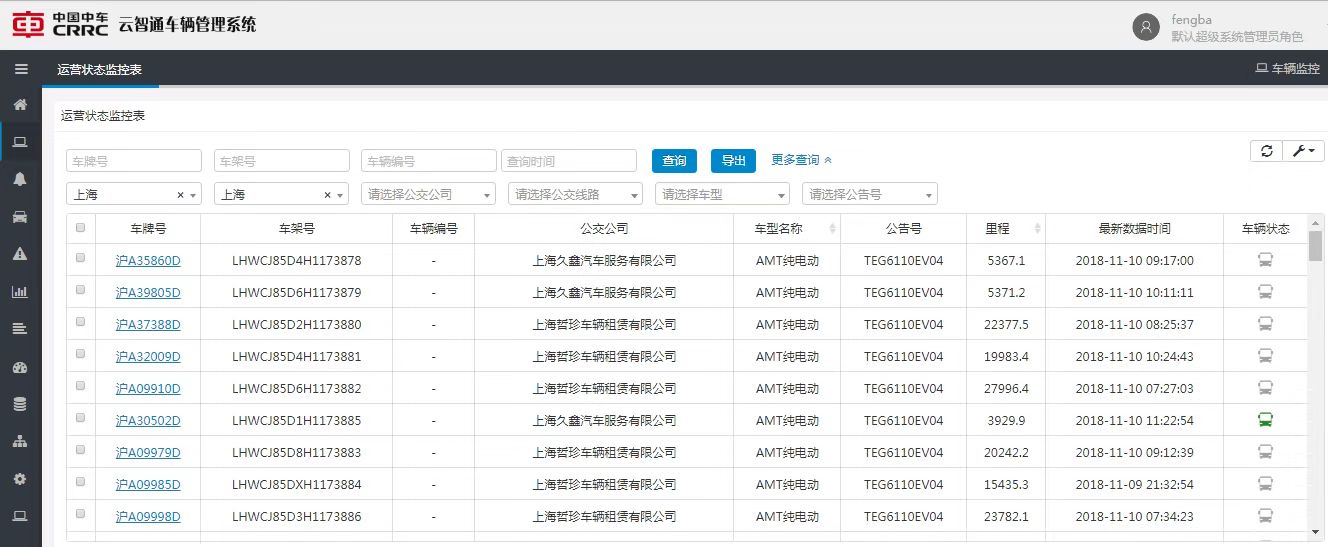Open the wrench tools dropdown

click(x=1304, y=150)
